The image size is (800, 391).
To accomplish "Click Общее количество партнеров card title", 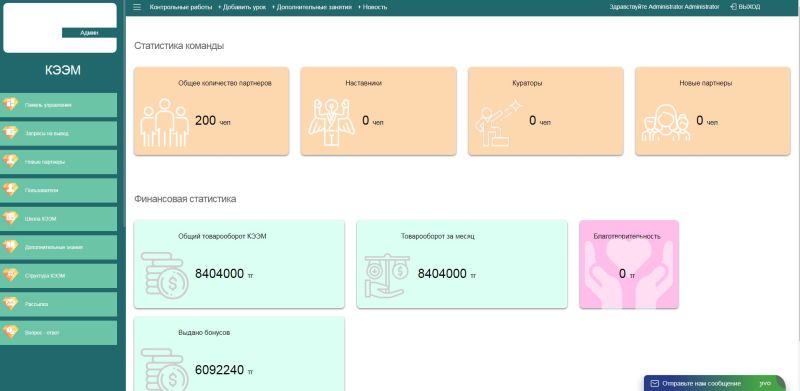I will click(x=225, y=83).
